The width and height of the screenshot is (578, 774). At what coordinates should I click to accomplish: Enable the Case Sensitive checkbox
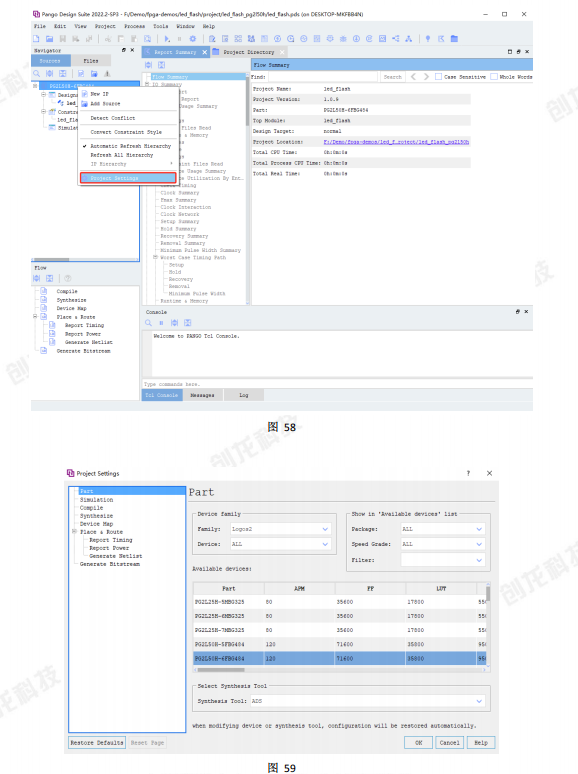tap(438, 77)
